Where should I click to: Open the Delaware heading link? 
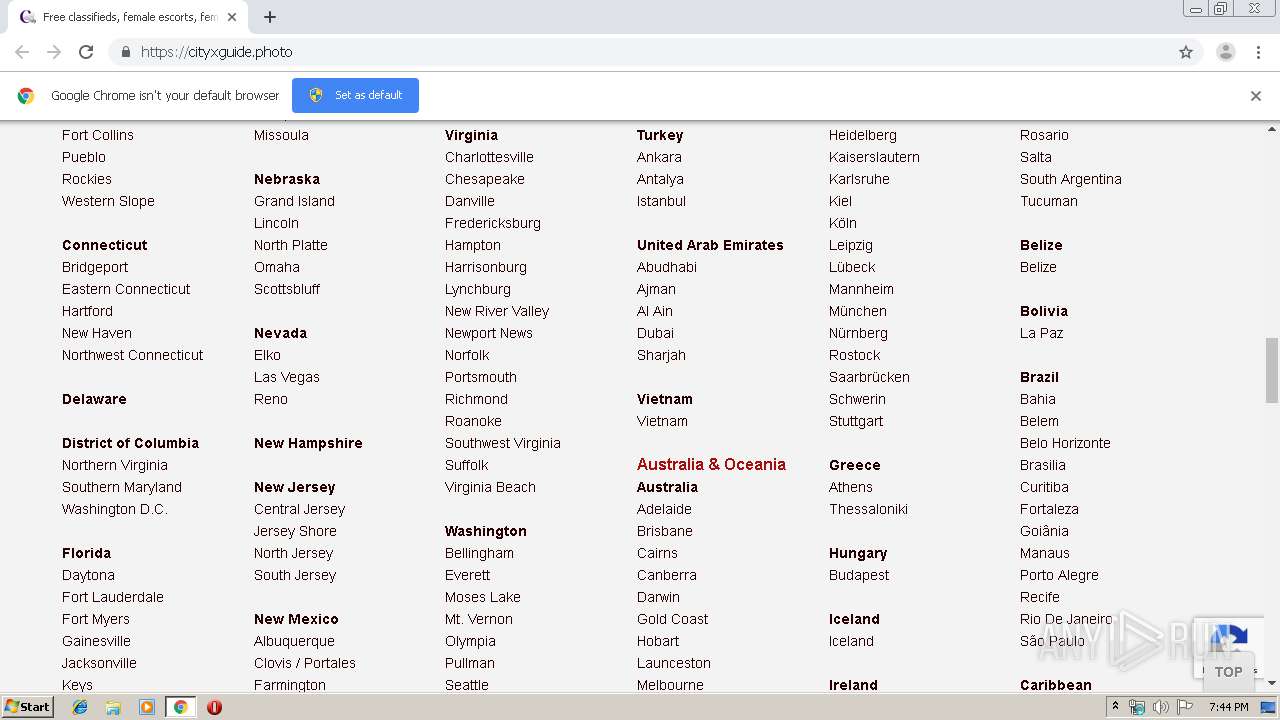[x=94, y=399]
